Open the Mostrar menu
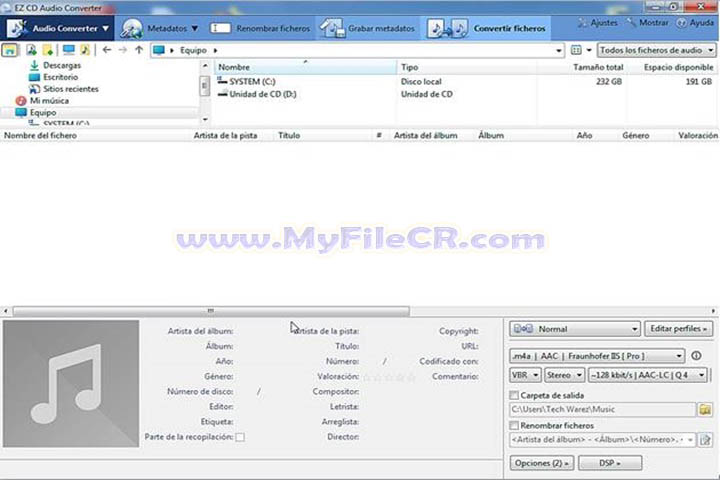The width and height of the screenshot is (720, 480). point(647,23)
